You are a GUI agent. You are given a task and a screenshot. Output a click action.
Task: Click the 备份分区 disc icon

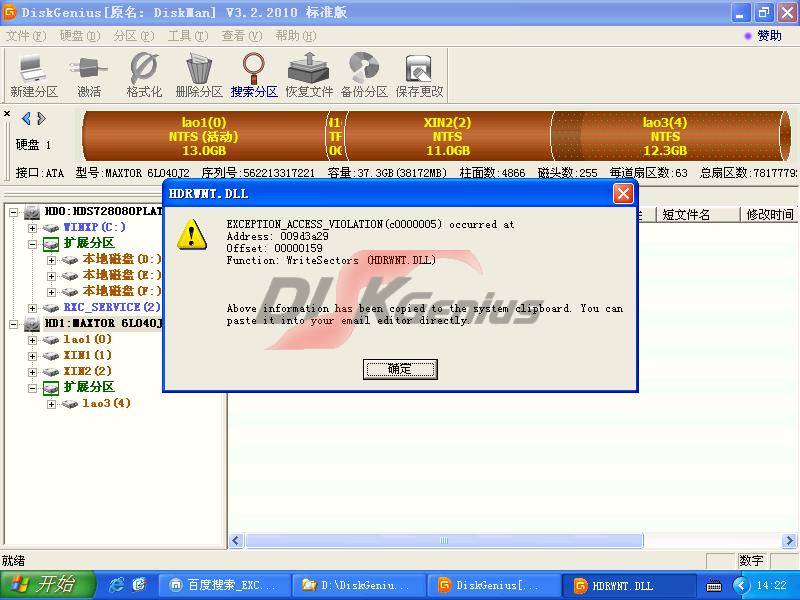(x=364, y=76)
